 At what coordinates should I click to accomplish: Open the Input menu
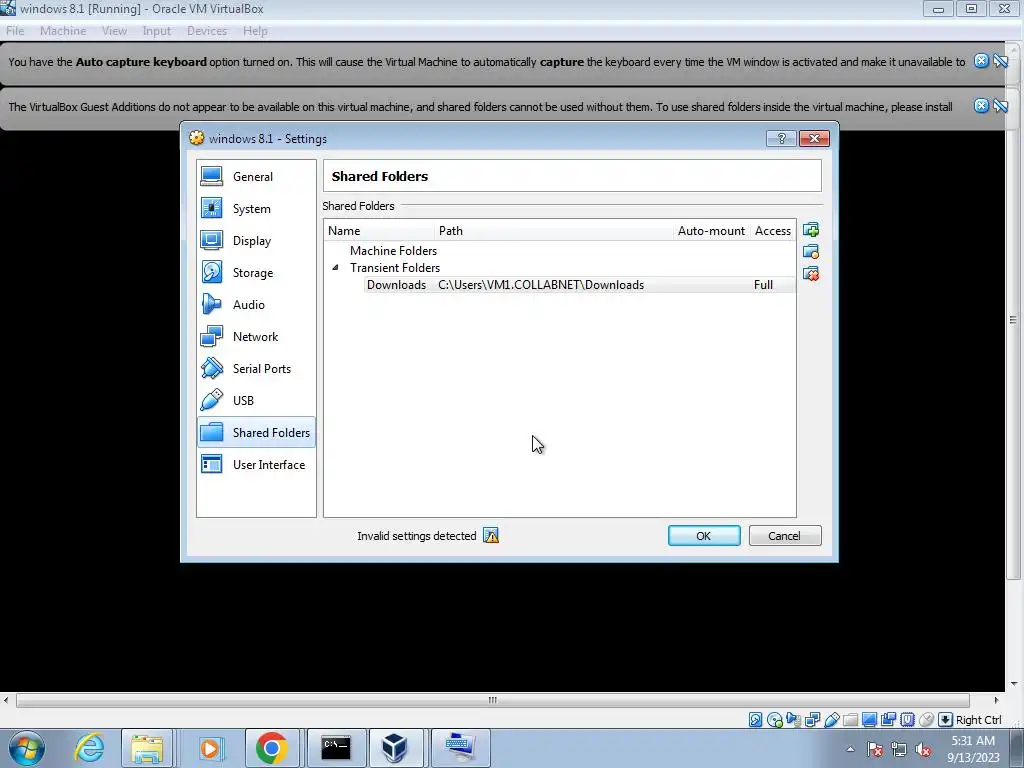tap(157, 31)
